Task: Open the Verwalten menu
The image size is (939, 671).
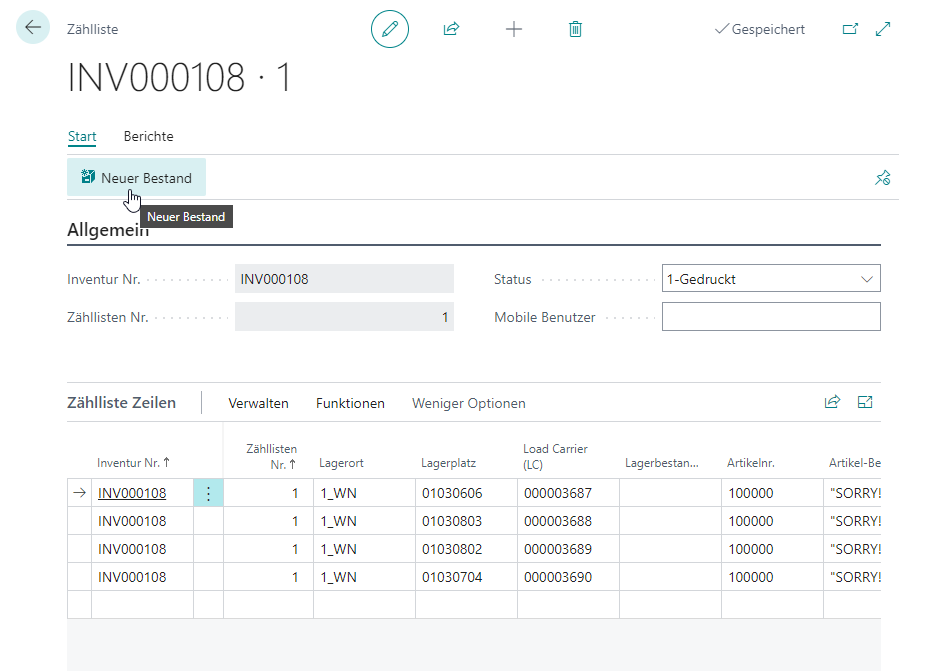Action: click(x=258, y=403)
